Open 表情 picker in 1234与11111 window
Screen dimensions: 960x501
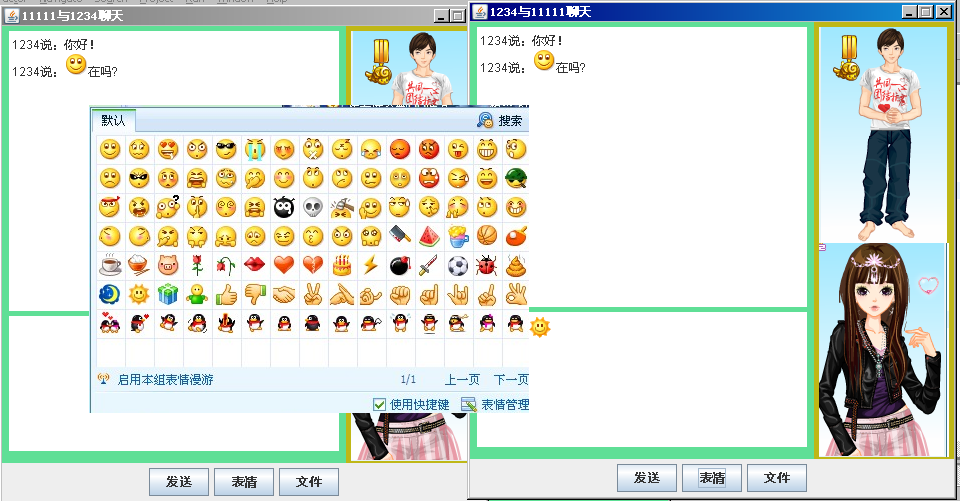pos(712,478)
